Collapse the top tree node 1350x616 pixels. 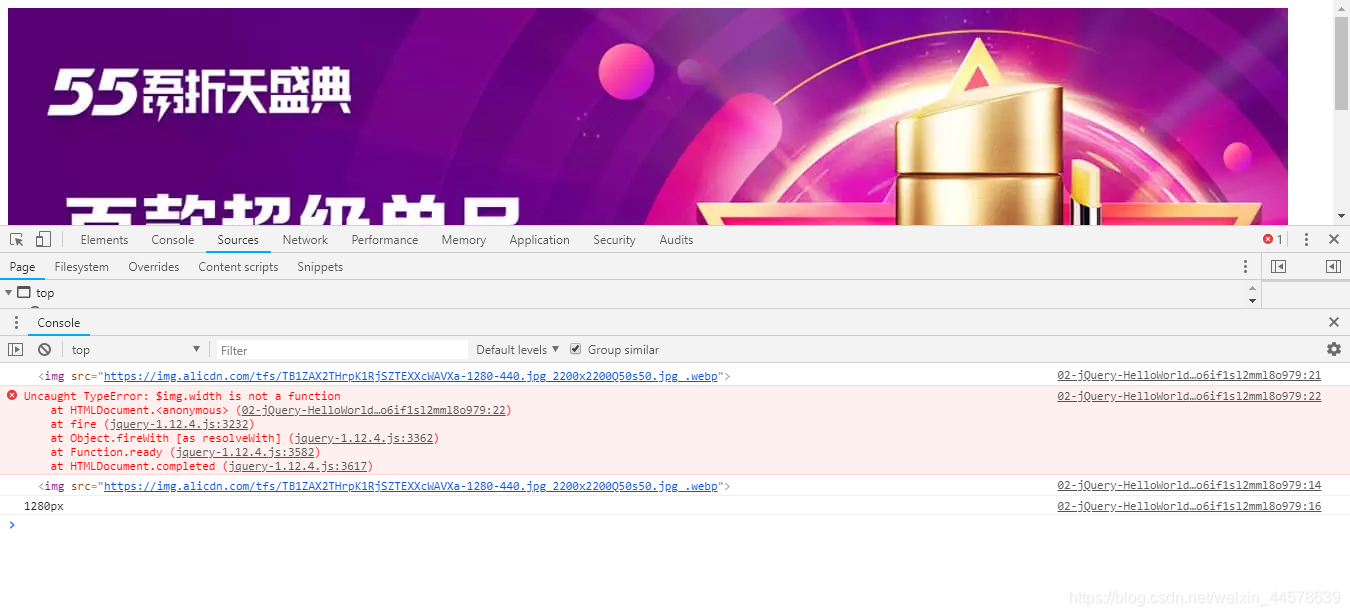coord(9,293)
